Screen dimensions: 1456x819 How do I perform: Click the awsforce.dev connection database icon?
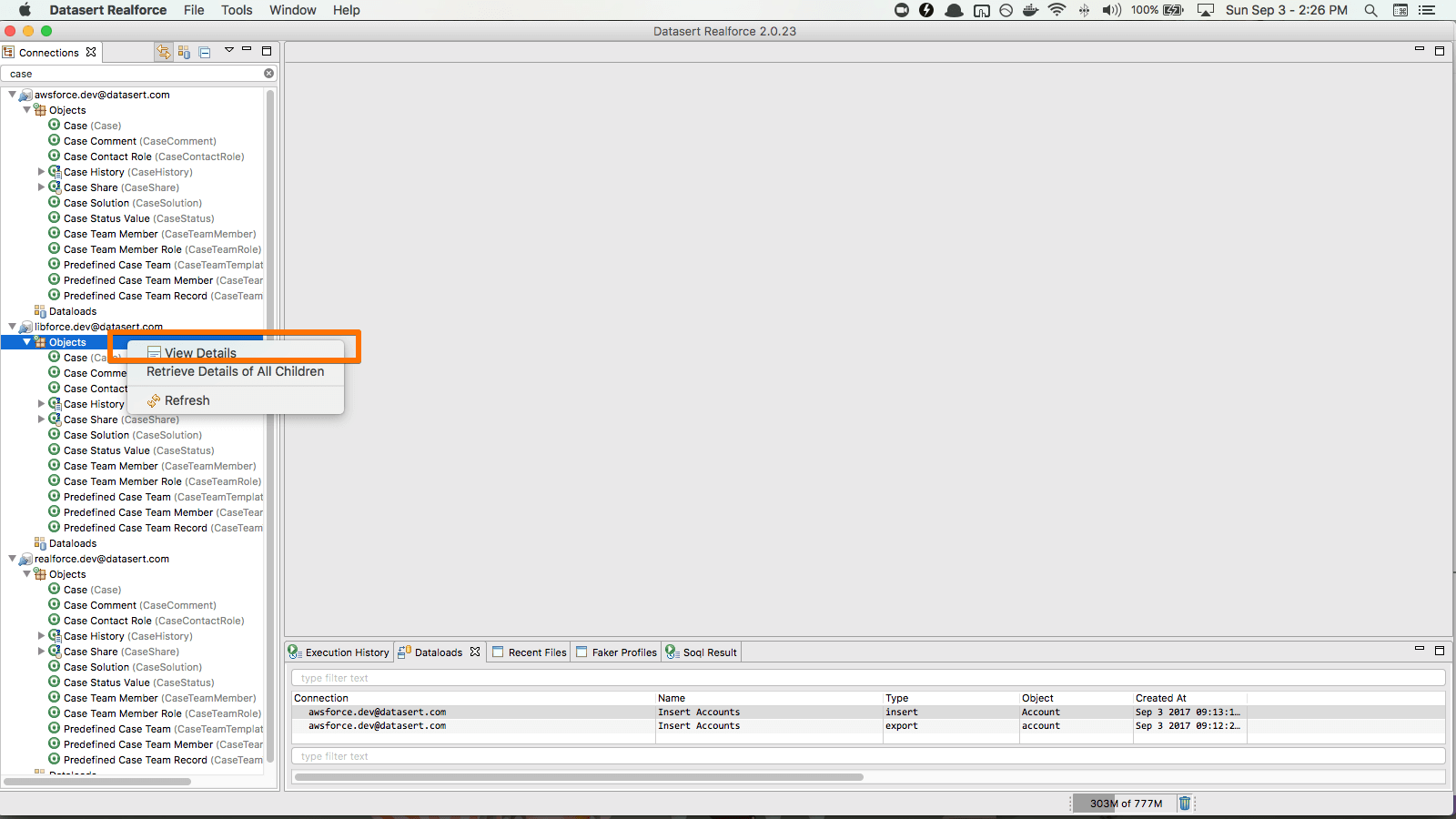tap(25, 95)
